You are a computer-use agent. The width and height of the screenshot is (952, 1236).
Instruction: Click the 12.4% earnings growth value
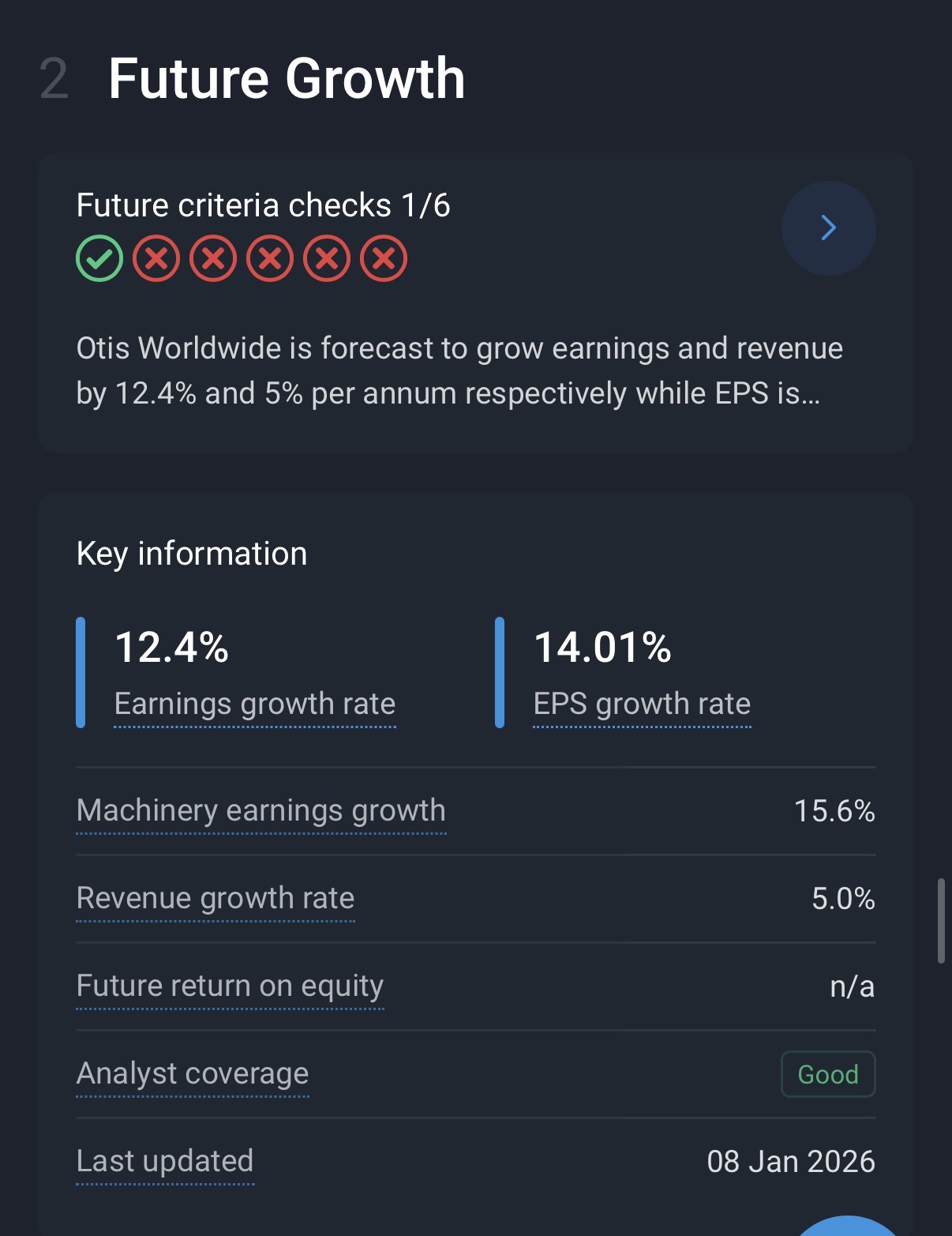click(172, 648)
